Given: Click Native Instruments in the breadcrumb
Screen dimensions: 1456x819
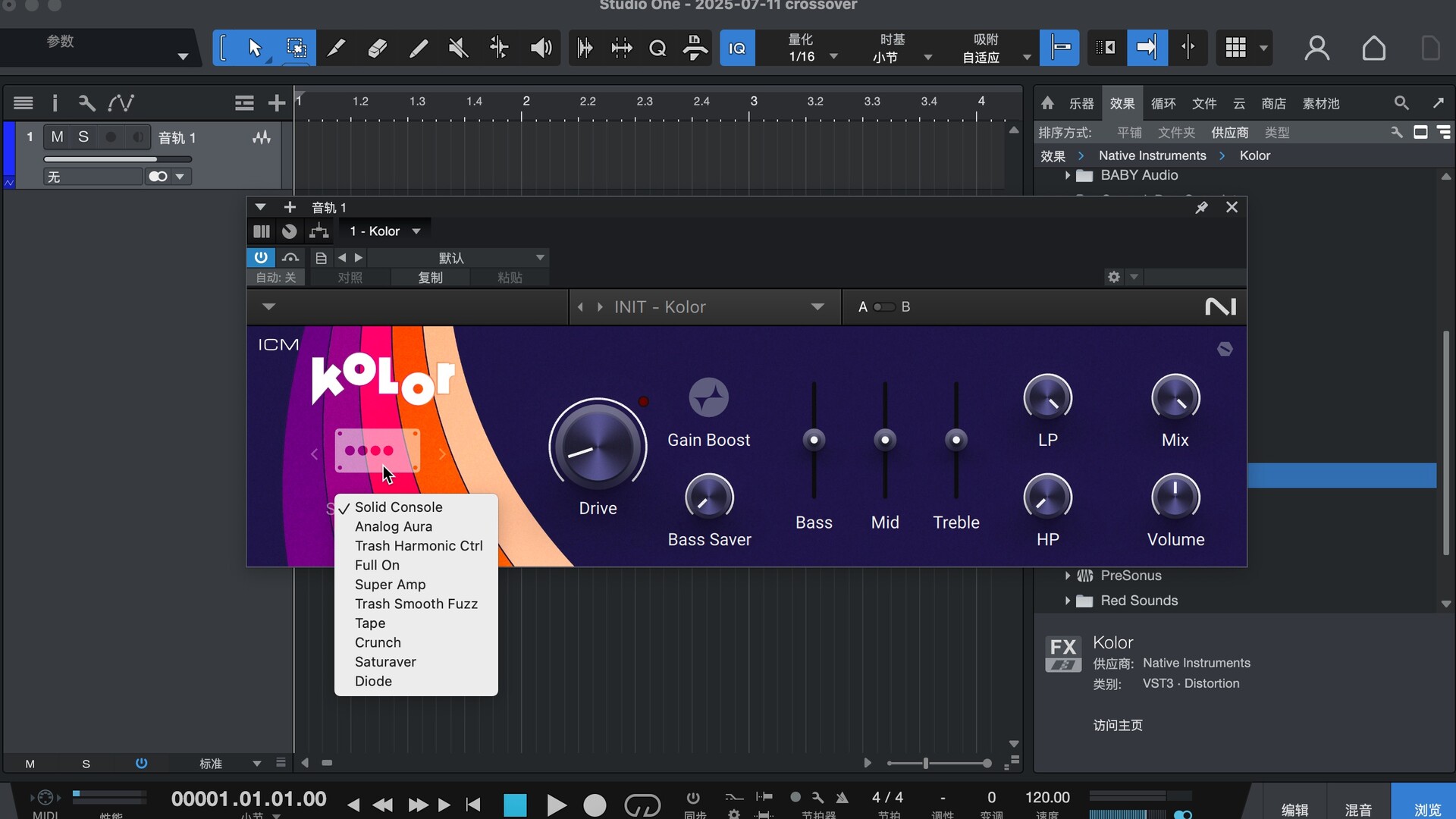Looking at the screenshot, I should [x=1152, y=155].
